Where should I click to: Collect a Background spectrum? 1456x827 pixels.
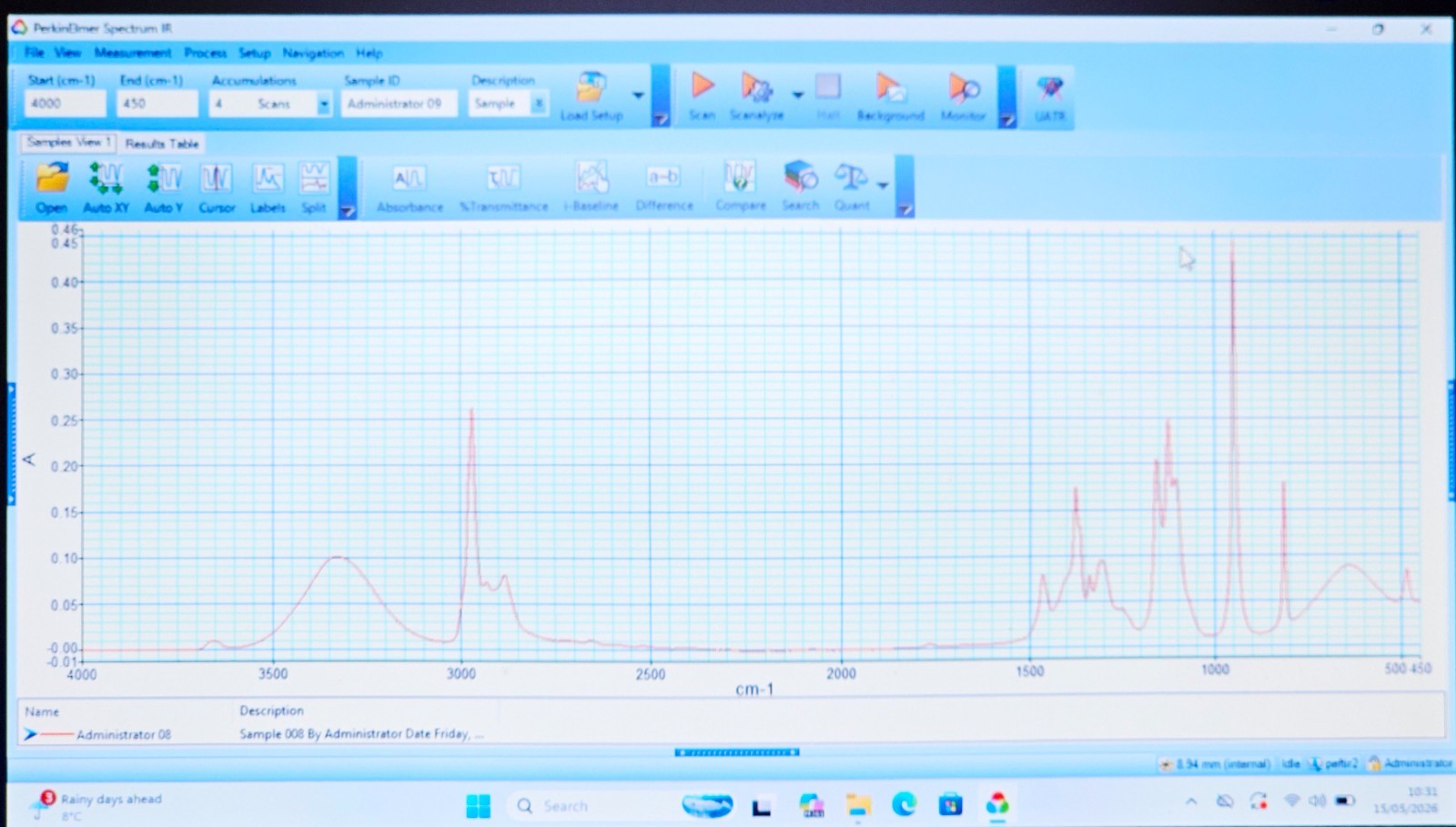coord(890,96)
